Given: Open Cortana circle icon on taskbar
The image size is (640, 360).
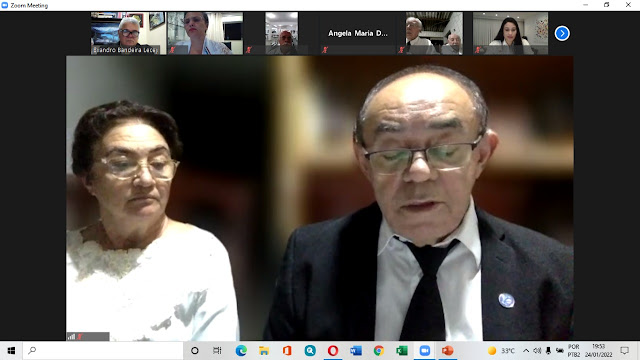Looking at the screenshot, I should click(195, 351).
